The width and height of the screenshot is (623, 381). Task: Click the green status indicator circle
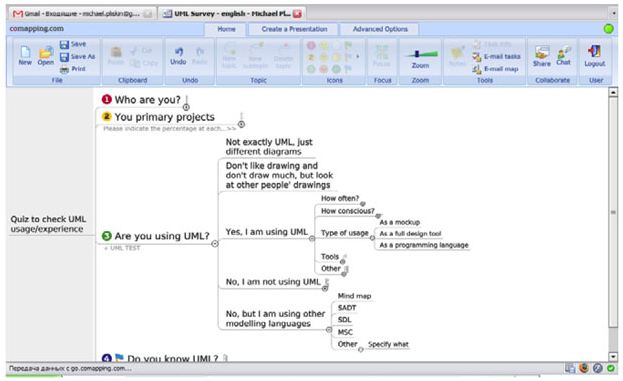point(608,29)
